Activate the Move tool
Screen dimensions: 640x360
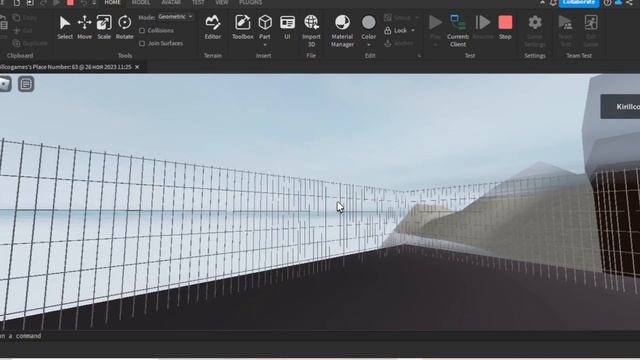pyautogui.click(x=84, y=27)
